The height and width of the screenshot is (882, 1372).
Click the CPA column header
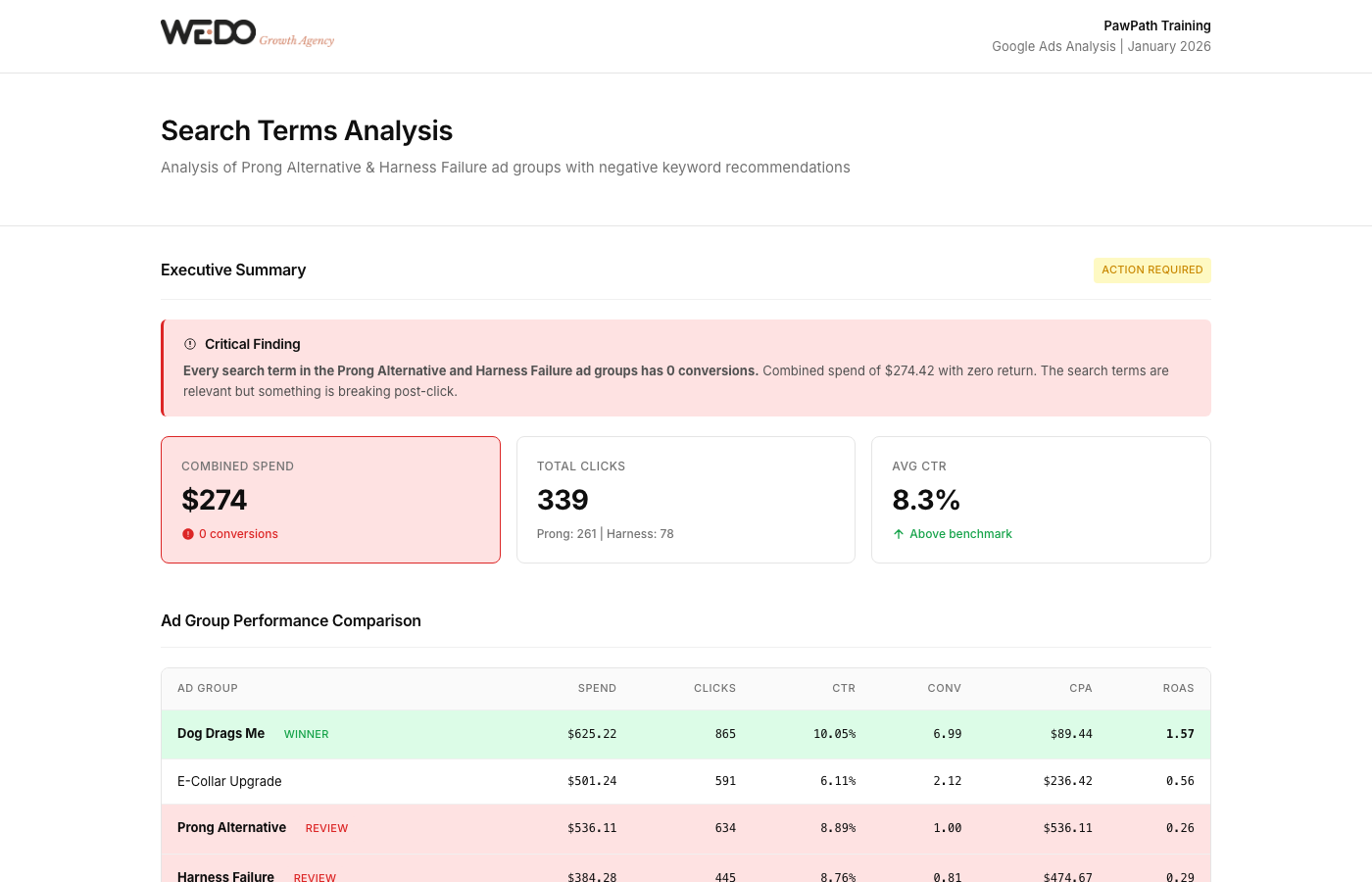(1080, 688)
